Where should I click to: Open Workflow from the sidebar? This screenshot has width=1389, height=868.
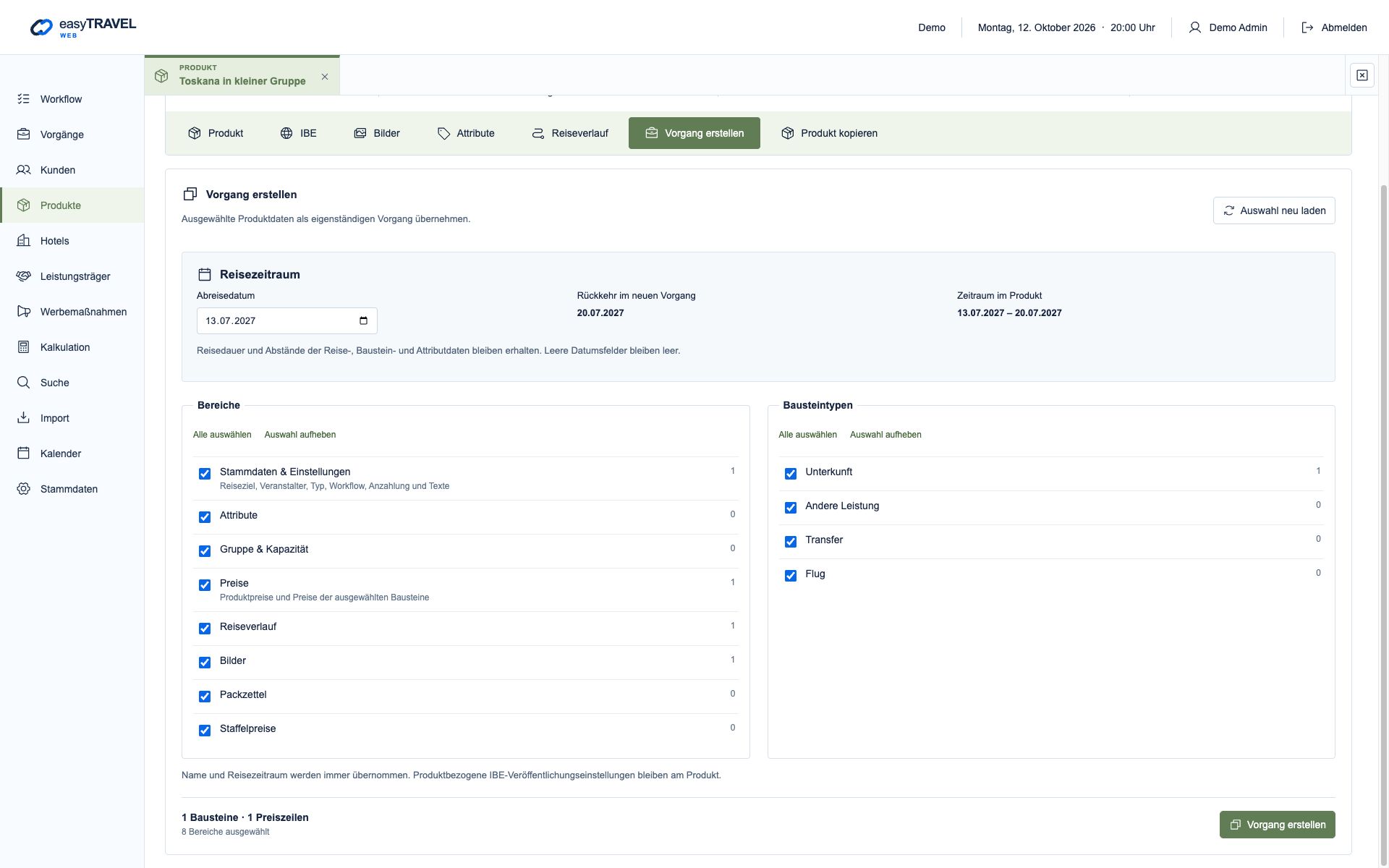tap(72, 99)
